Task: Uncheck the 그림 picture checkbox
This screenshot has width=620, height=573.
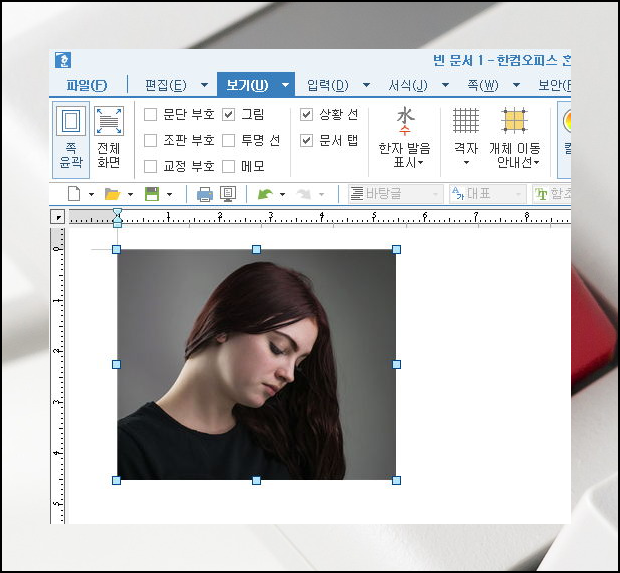Action: click(229, 115)
